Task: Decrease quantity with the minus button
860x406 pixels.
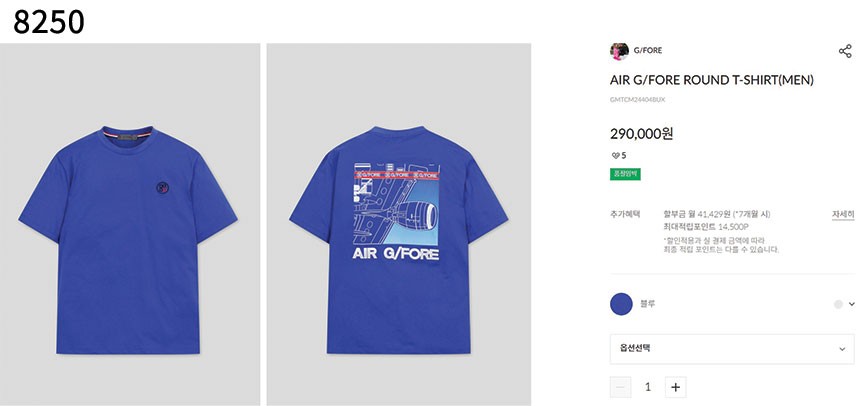Action: pyautogui.click(x=621, y=387)
